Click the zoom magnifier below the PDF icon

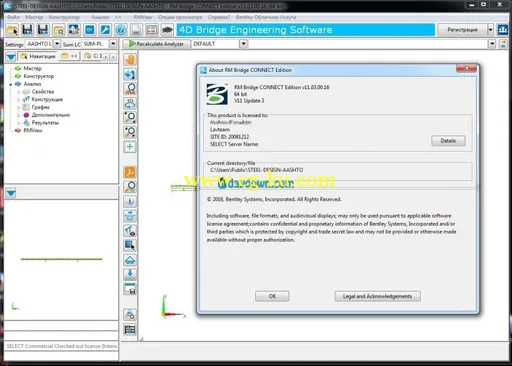point(130,186)
